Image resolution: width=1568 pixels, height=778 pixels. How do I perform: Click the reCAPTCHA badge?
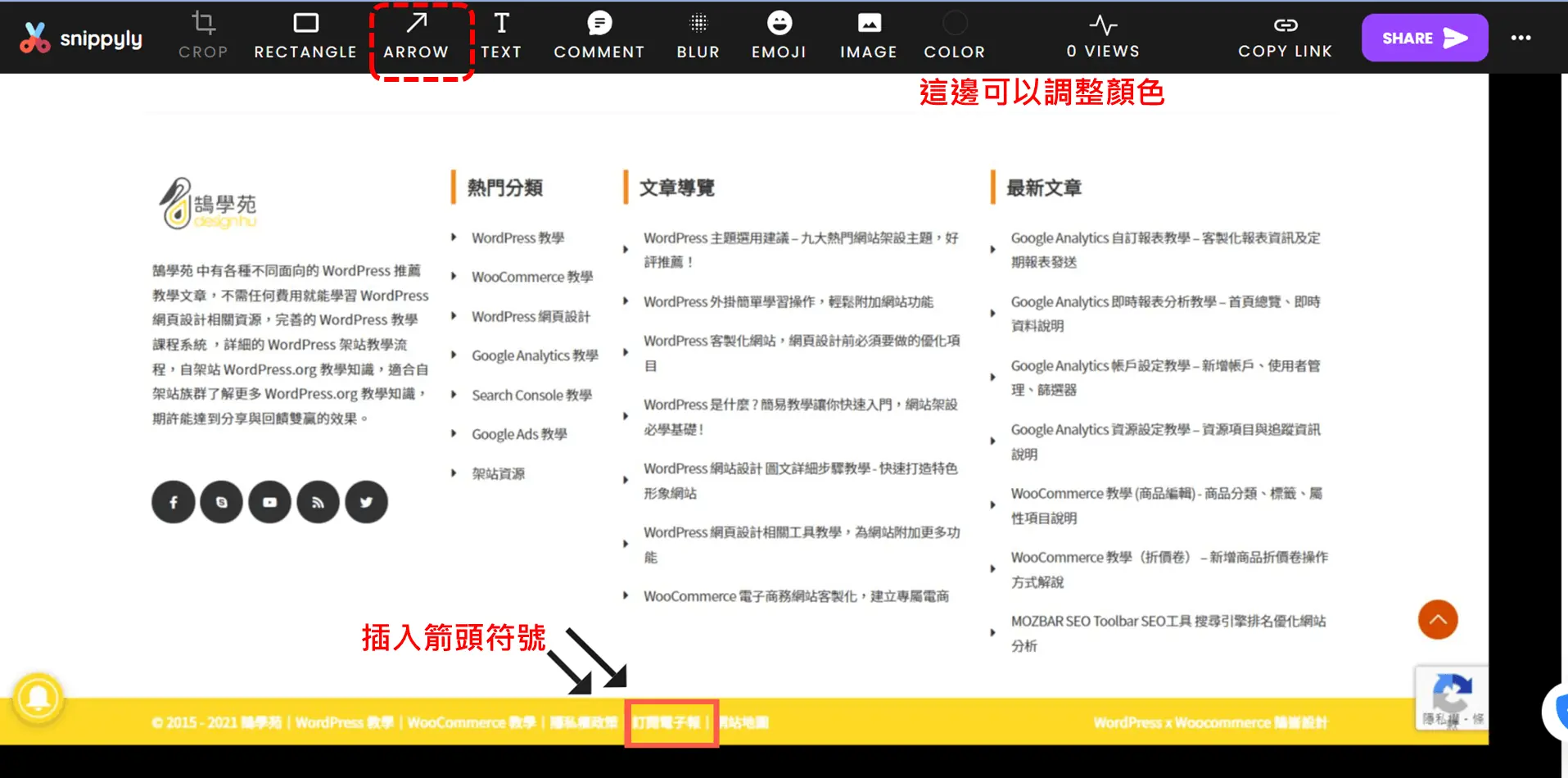pyautogui.click(x=1452, y=698)
